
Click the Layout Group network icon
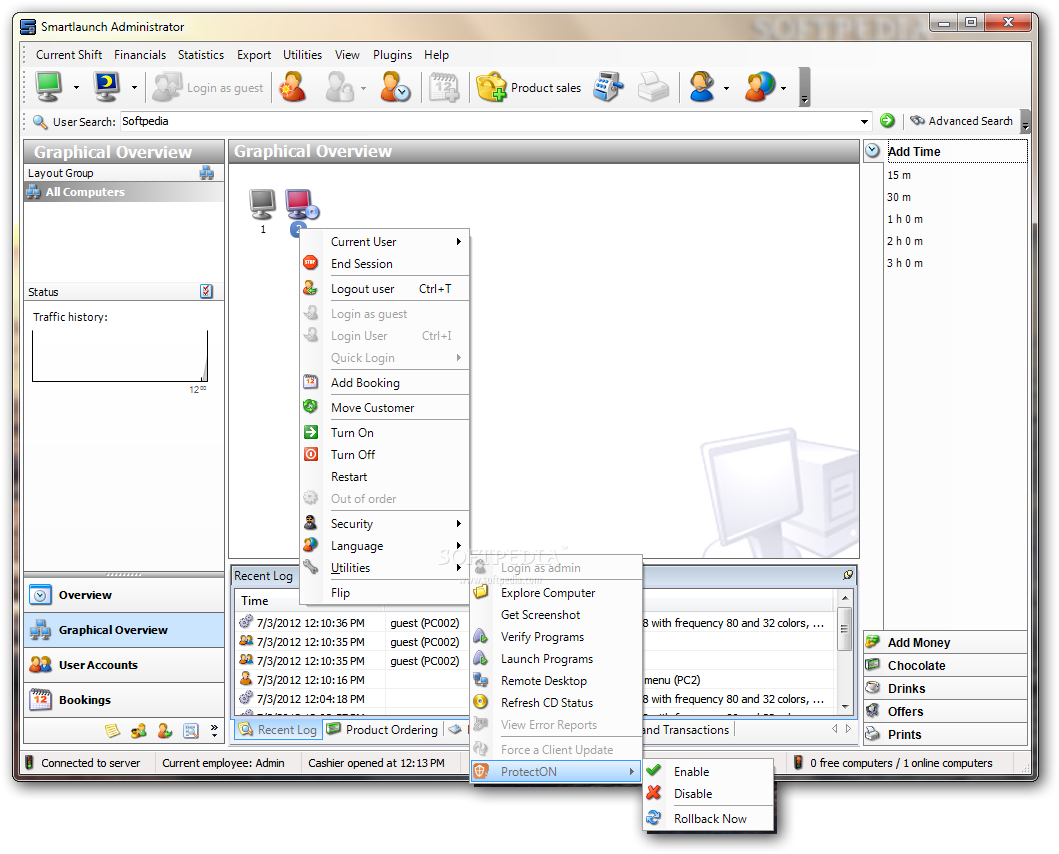(207, 173)
